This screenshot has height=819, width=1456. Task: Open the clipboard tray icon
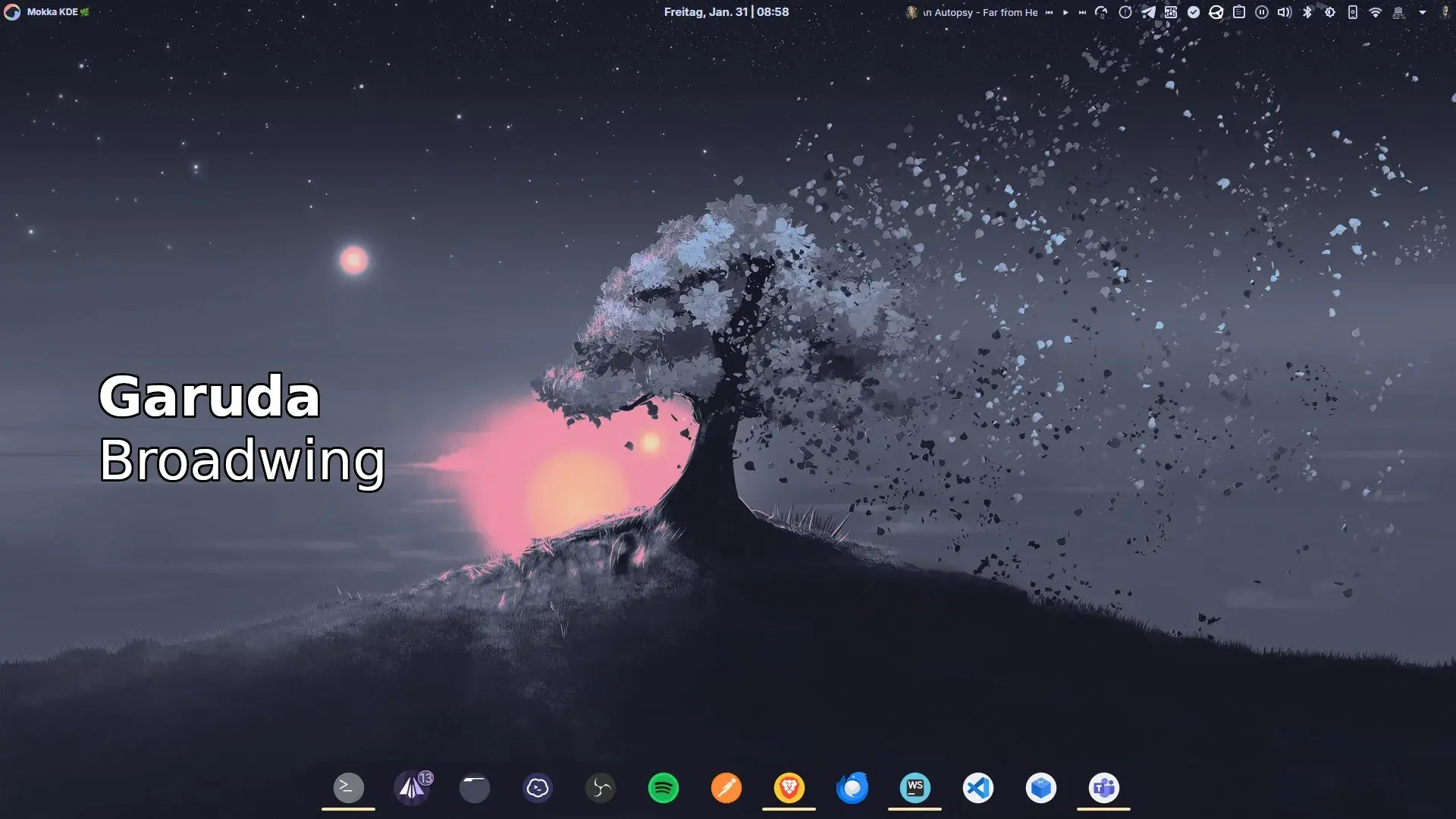point(1239,12)
